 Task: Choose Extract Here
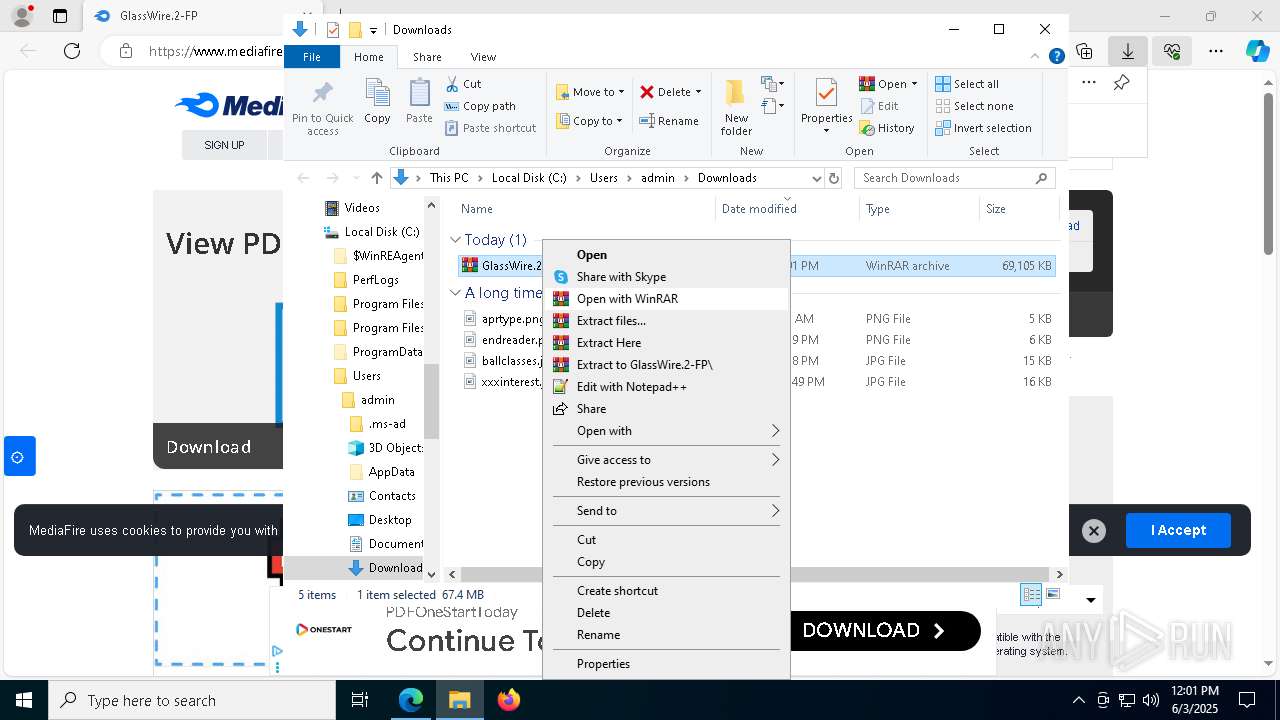pyautogui.click(x=666, y=343)
